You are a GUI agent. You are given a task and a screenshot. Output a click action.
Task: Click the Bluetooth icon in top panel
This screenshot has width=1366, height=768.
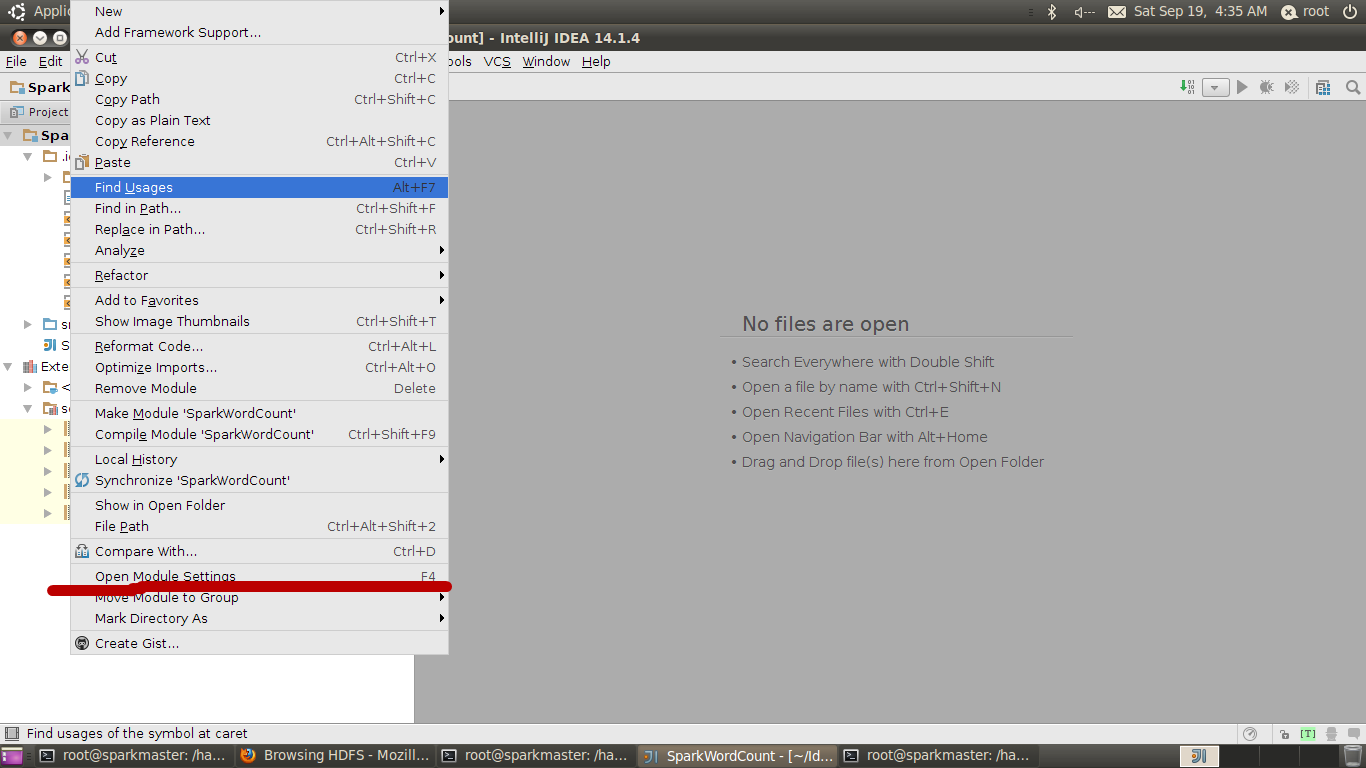pos(1052,12)
